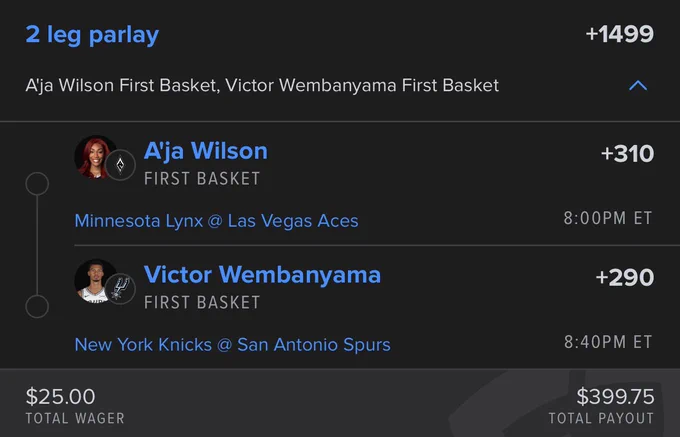Open Victor Wembanyama player headshot

[x=94, y=281]
